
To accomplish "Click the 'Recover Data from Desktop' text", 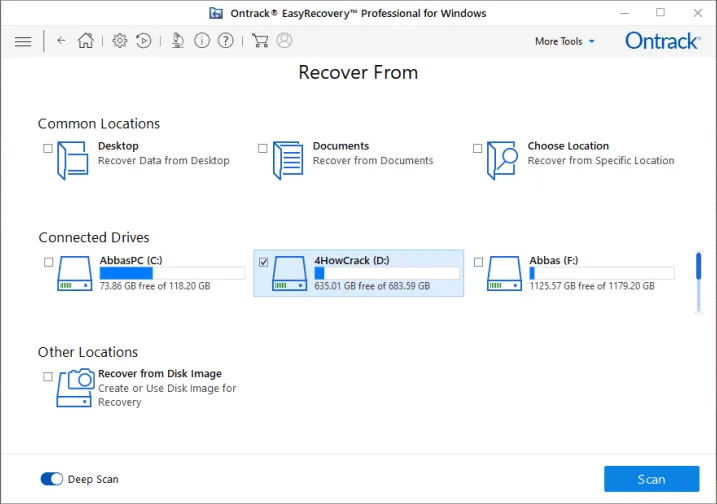I will [x=164, y=161].
